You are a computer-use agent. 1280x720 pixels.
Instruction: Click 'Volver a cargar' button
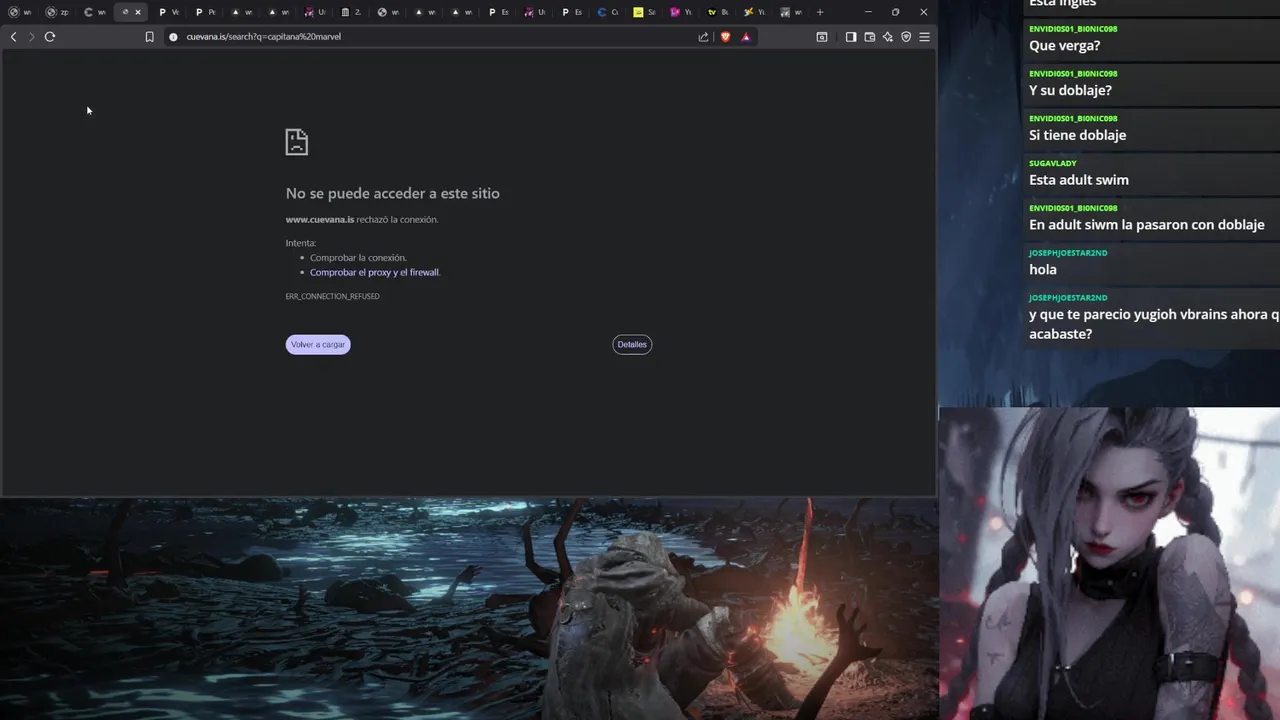click(318, 344)
